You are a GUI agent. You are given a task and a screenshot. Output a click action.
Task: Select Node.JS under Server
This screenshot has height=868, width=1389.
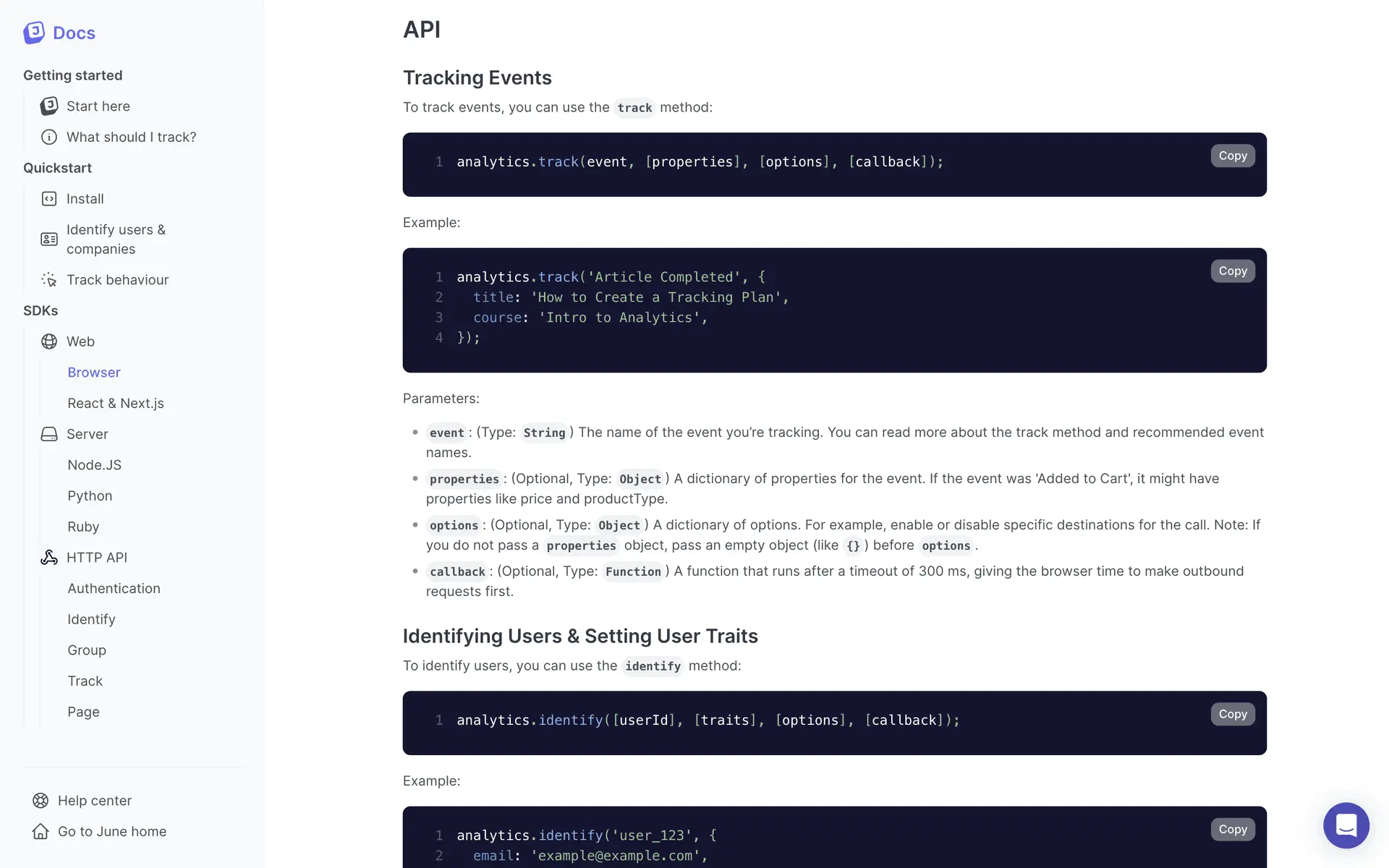point(94,465)
